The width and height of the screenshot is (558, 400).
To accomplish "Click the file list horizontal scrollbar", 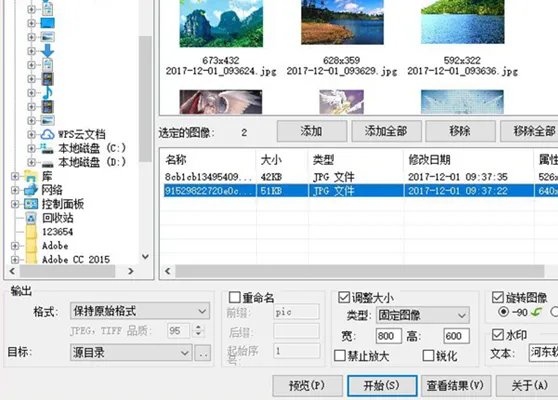I will click(x=359, y=271).
